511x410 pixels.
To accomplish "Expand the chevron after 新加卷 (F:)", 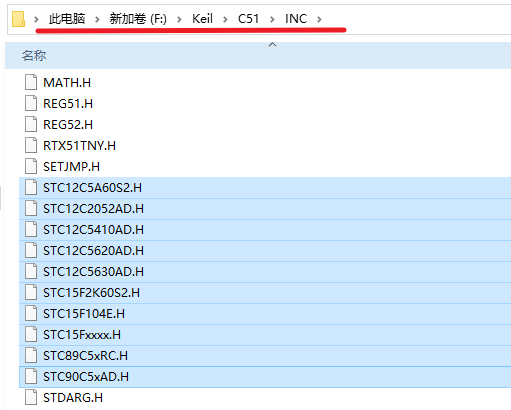I will point(179,19).
